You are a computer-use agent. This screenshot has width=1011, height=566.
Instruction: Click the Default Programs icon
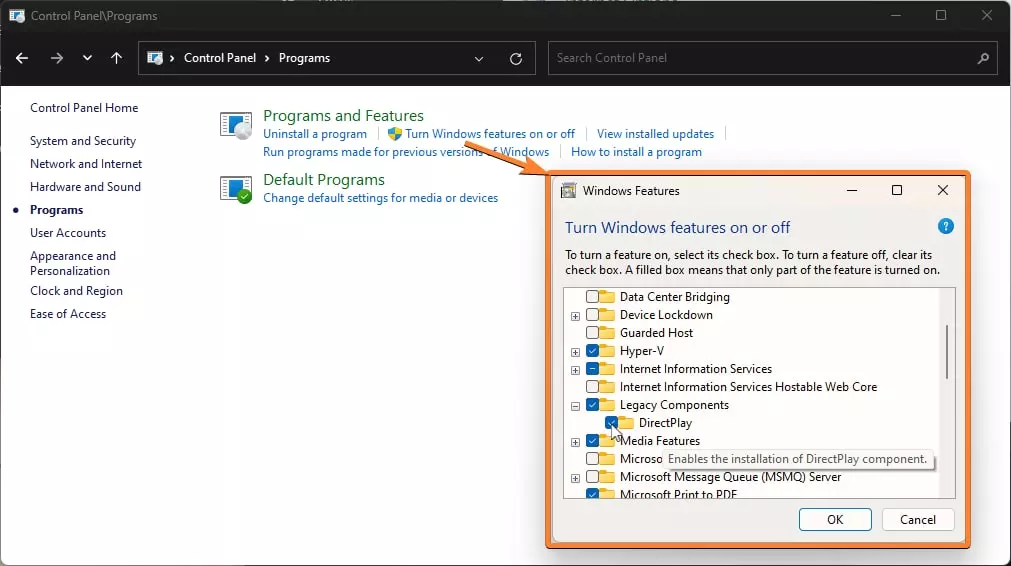(x=236, y=188)
